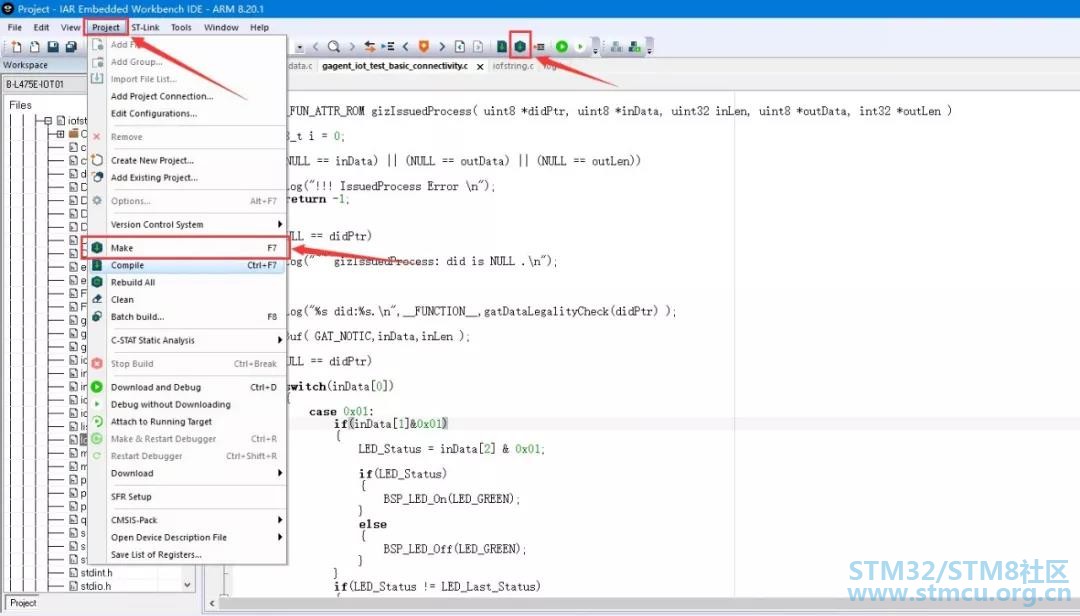The height and width of the screenshot is (616, 1080).
Task: Click the Go To line toolbar icon
Action: click(388, 47)
